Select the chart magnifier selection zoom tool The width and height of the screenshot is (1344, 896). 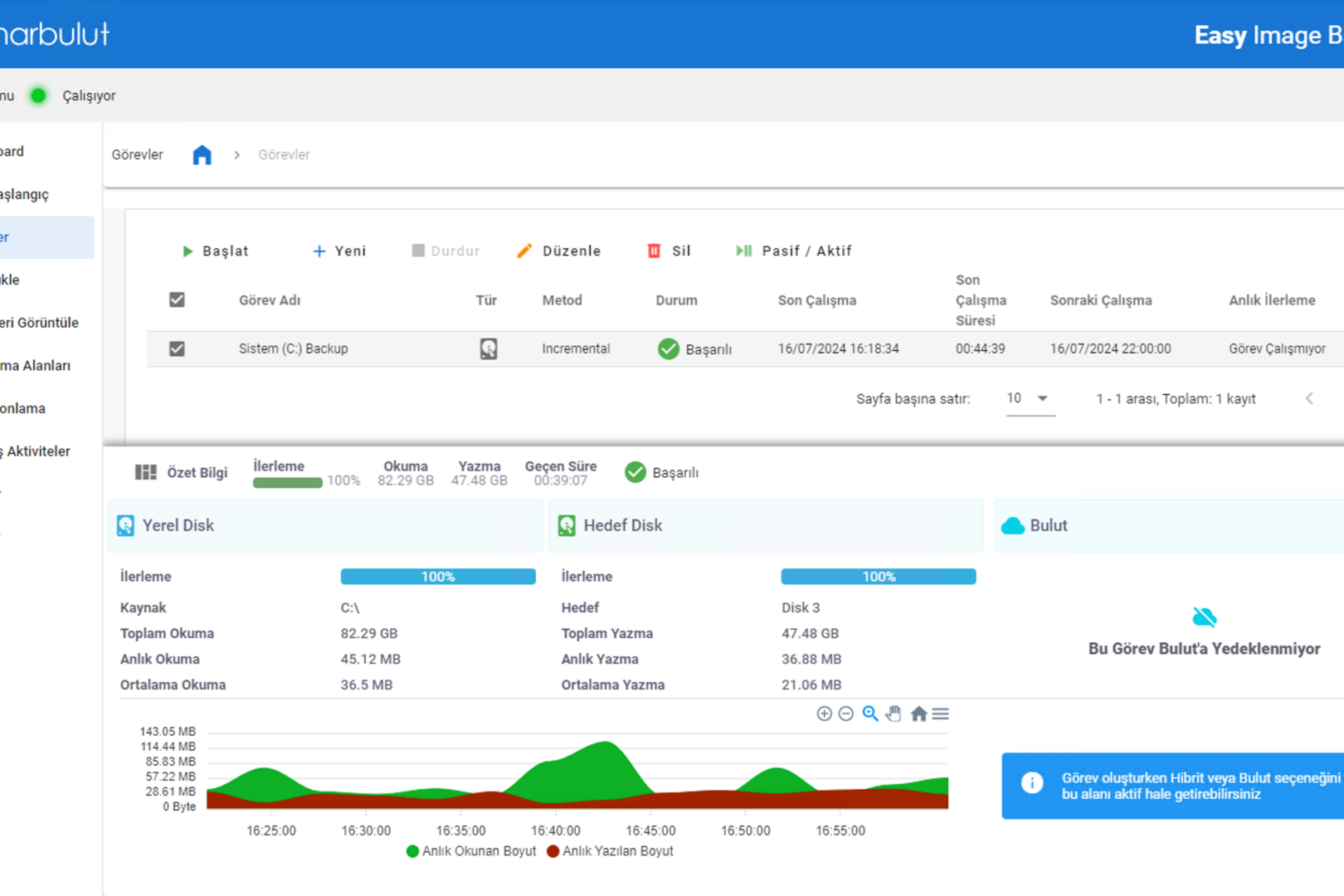(869, 713)
